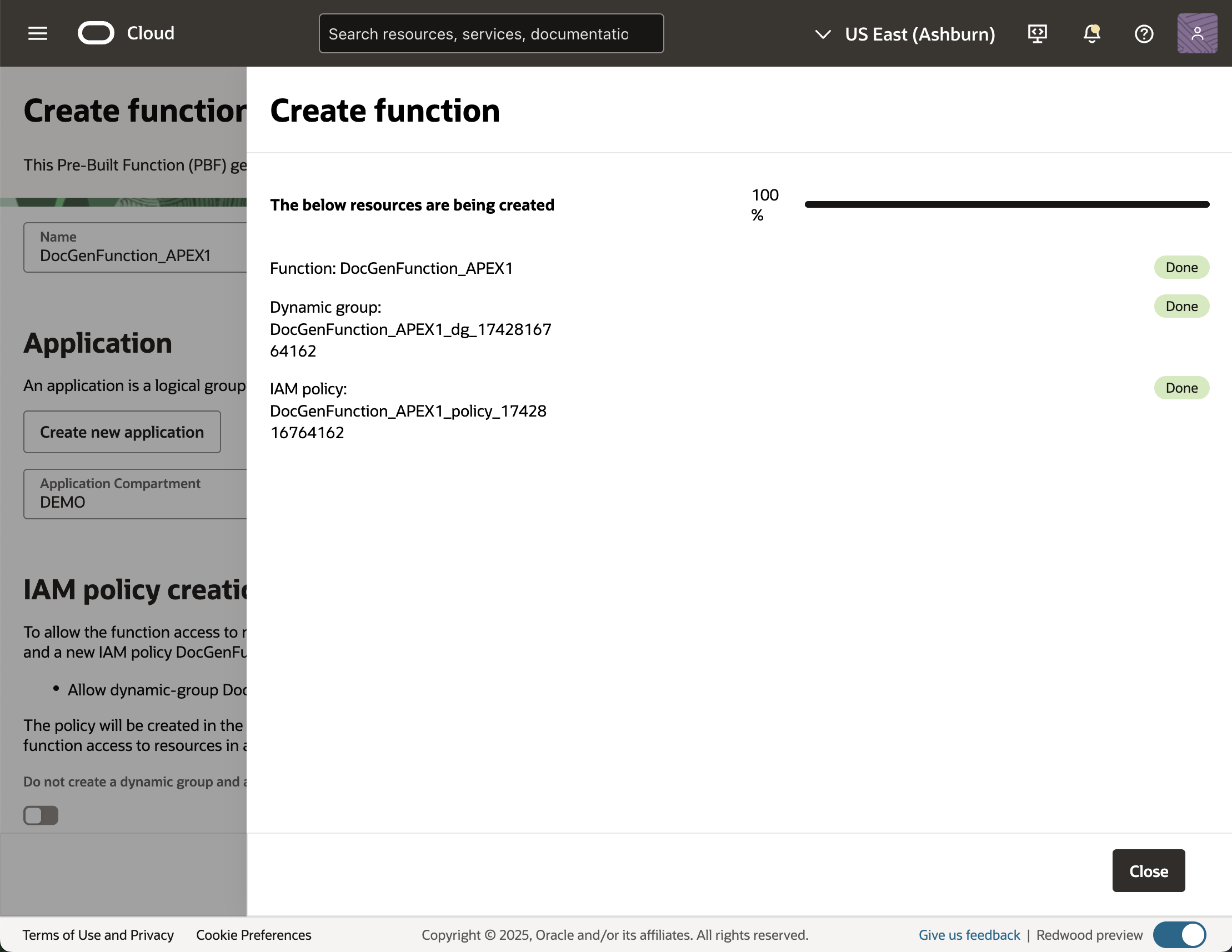Open the Application Compartment DEMO dropdown
The width and height of the screenshot is (1232, 952).
click(x=136, y=493)
